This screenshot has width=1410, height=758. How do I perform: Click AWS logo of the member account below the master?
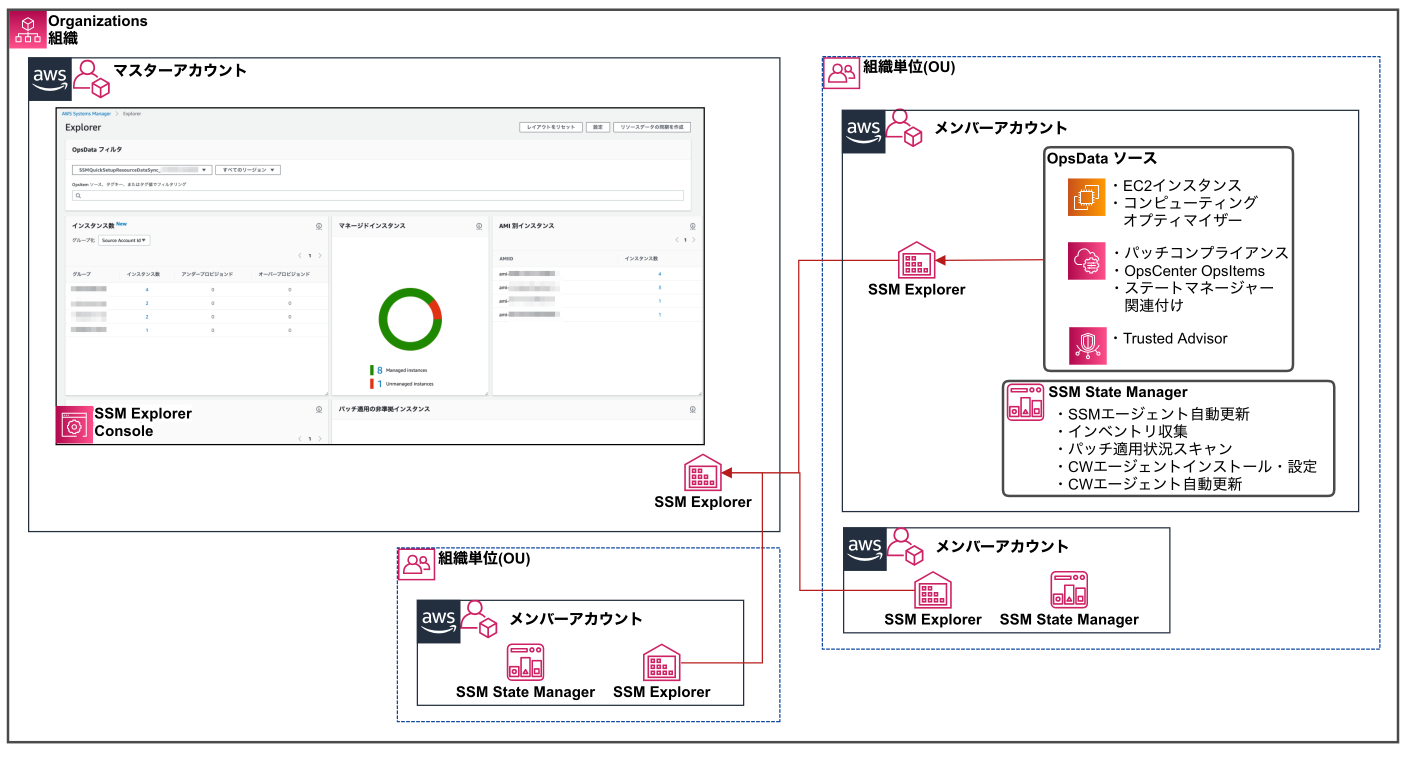click(x=438, y=620)
